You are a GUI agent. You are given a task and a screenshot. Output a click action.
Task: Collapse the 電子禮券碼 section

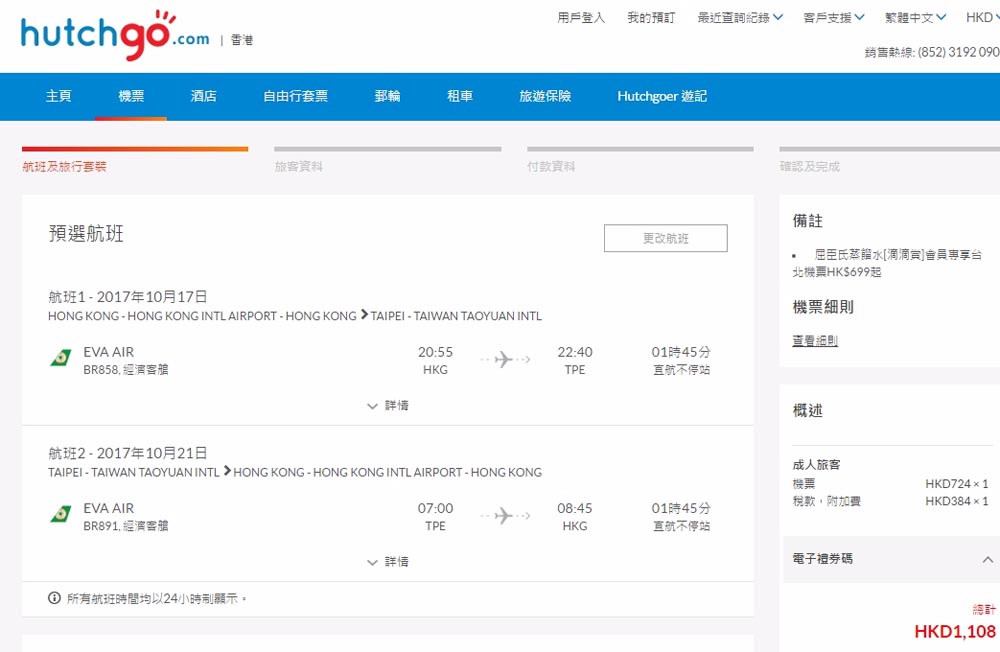(987, 559)
